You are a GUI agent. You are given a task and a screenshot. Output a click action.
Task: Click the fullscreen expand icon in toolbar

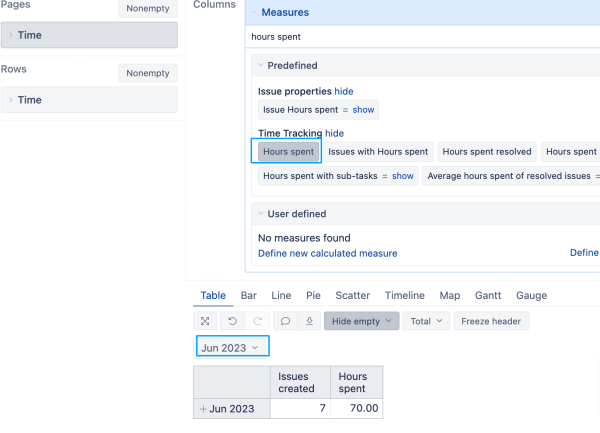205,321
